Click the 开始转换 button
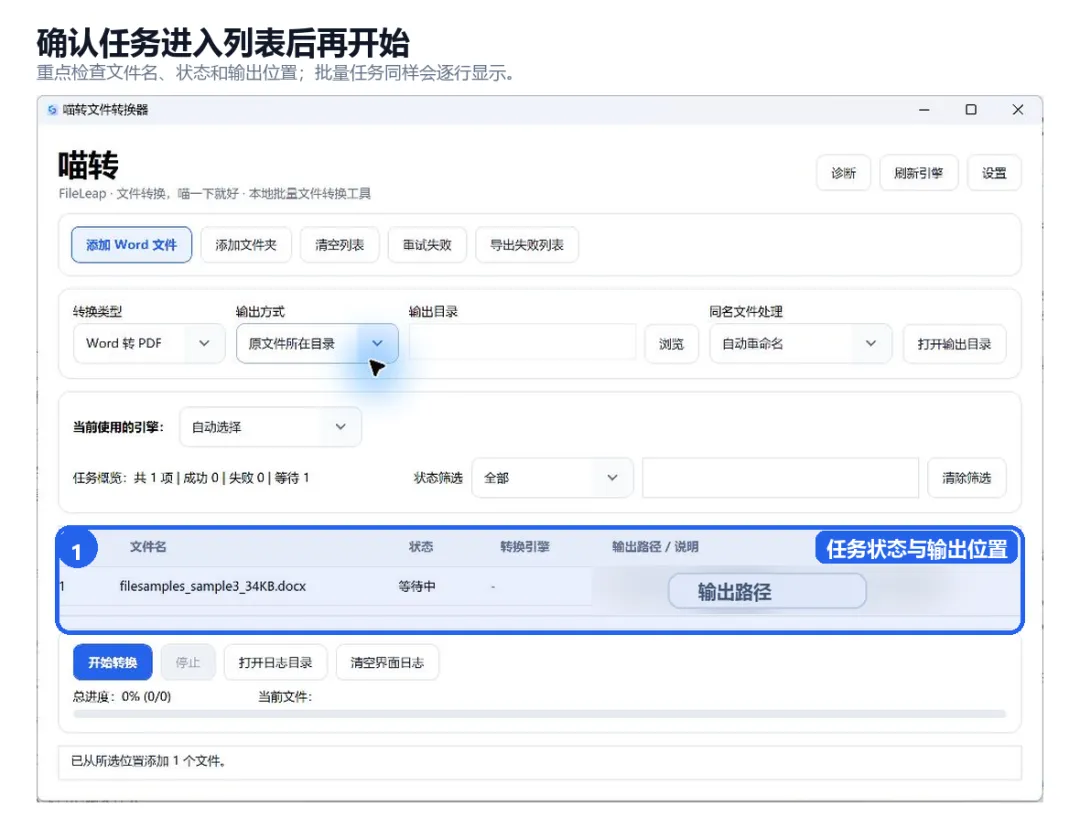 pyautogui.click(x=113, y=663)
